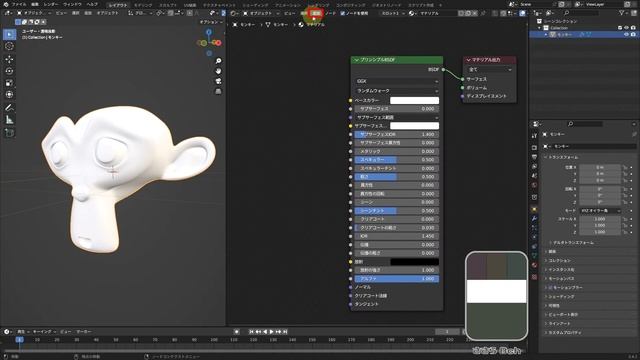The height and width of the screenshot is (360, 640).
Task: Open the ヘルプ menu
Action: [x=92, y=4]
